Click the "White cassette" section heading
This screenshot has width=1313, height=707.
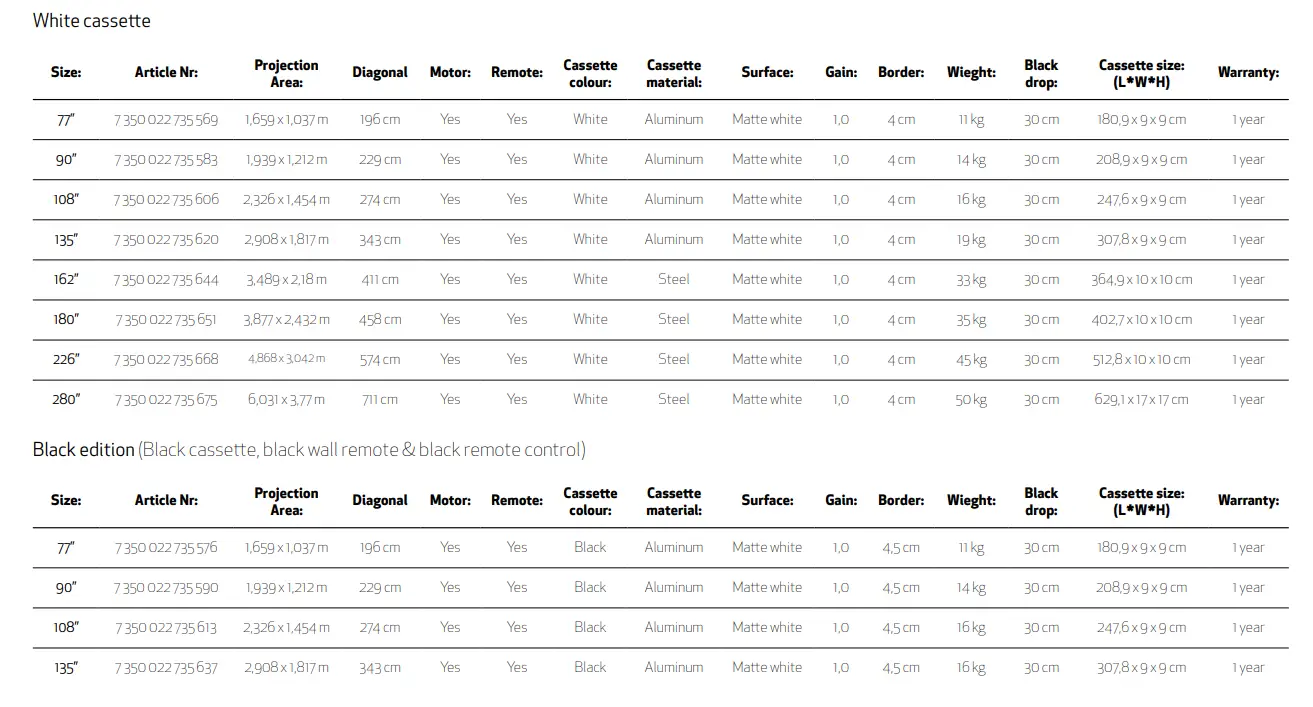91,21
